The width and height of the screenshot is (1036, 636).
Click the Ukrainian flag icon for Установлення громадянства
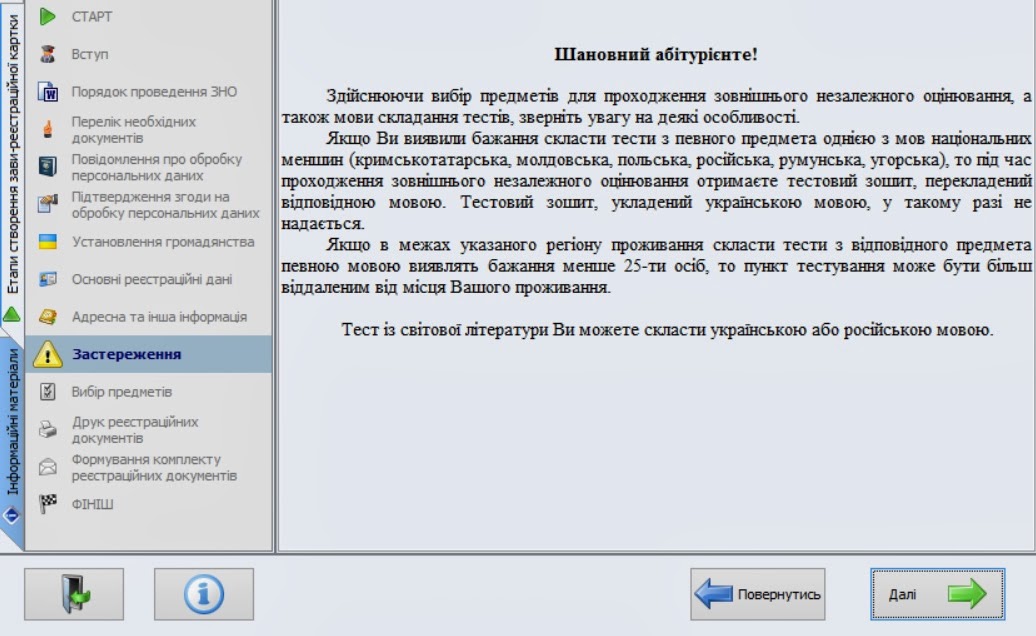(x=48, y=242)
